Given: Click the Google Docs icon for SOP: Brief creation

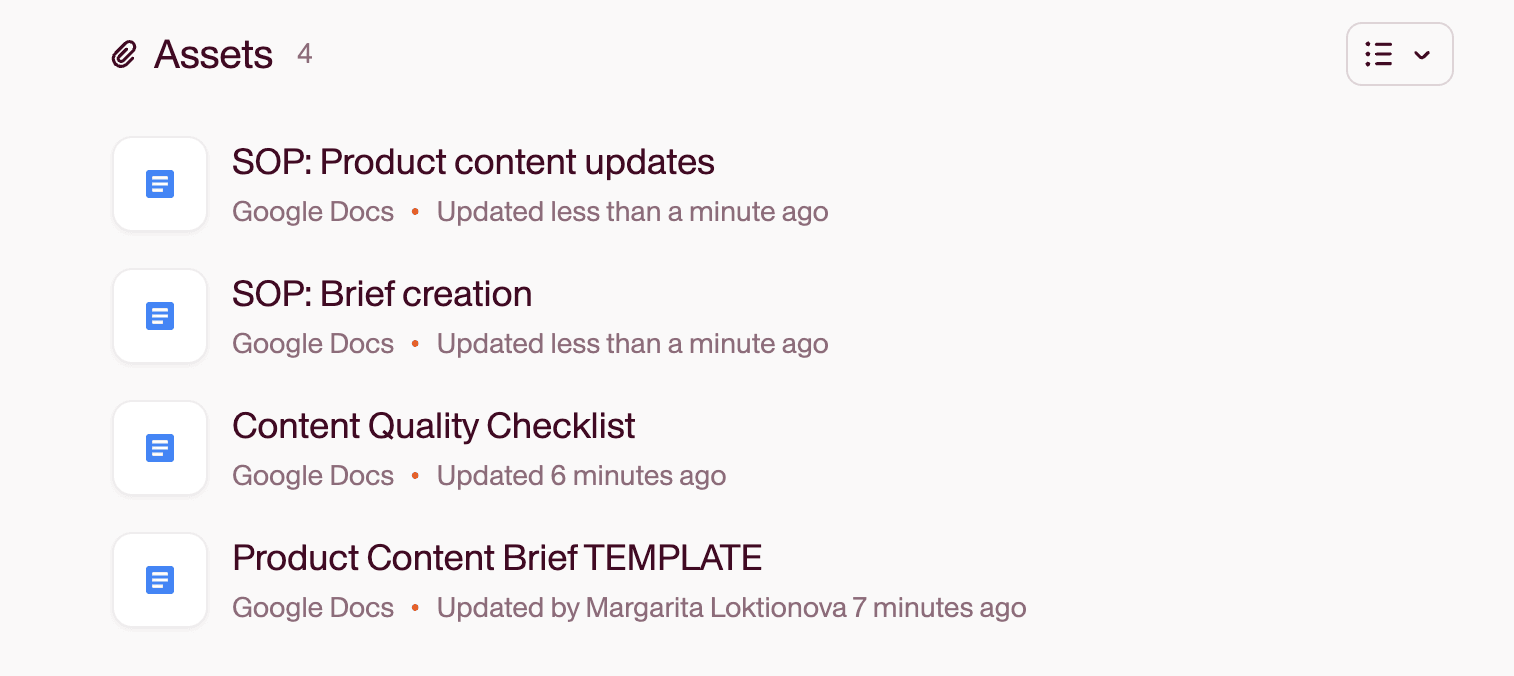Looking at the screenshot, I should (160, 316).
